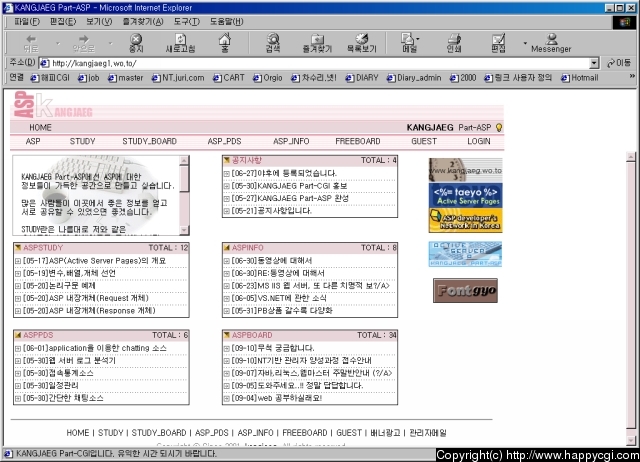Open the 공지사항 section heading
The image size is (640, 462).
tap(247, 160)
